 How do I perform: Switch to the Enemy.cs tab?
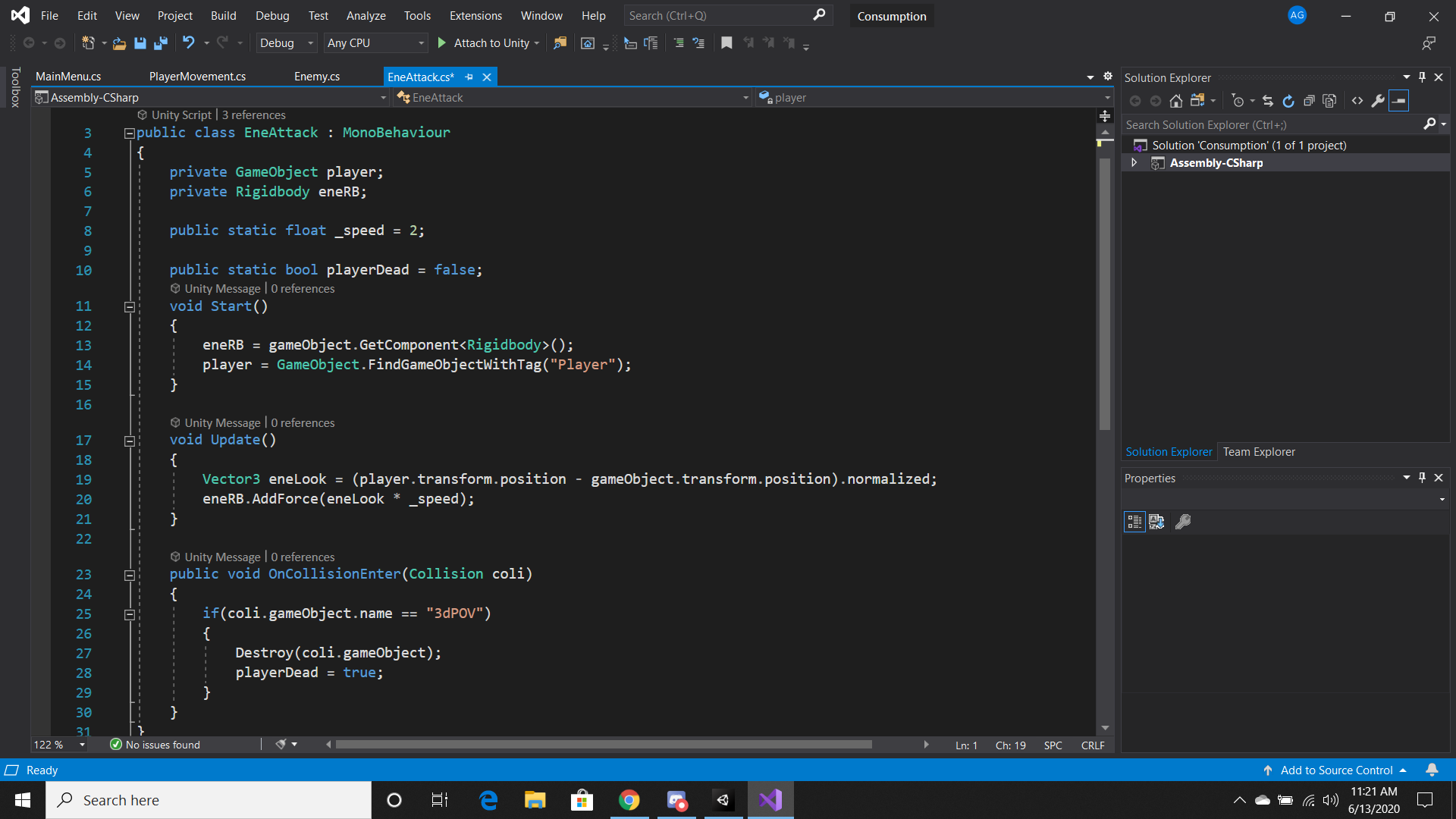(x=316, y=76)
